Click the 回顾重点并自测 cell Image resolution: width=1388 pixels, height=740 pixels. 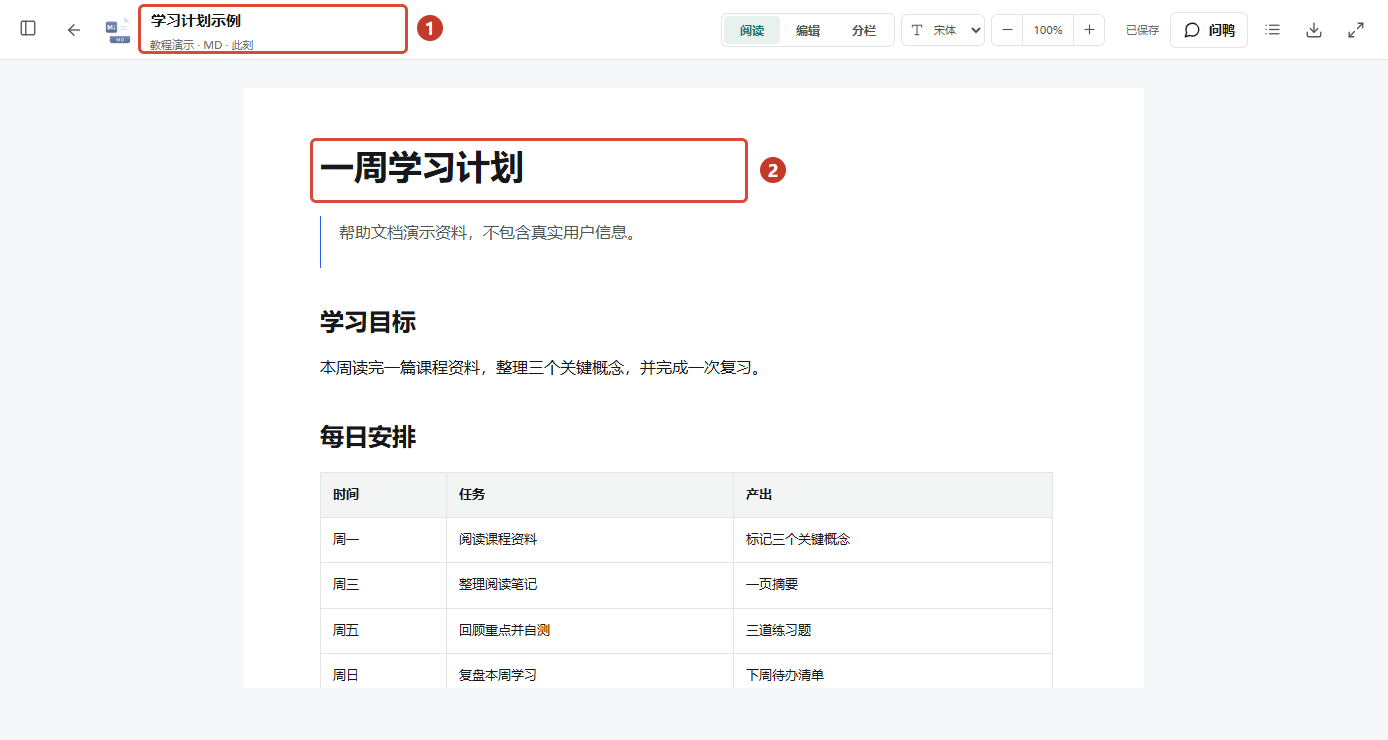click(590, 631)
